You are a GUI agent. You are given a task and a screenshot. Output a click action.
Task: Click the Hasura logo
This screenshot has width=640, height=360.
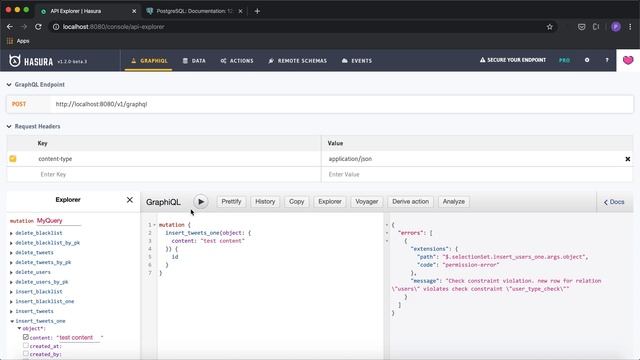pyautogui.click(x=31, y=61)
